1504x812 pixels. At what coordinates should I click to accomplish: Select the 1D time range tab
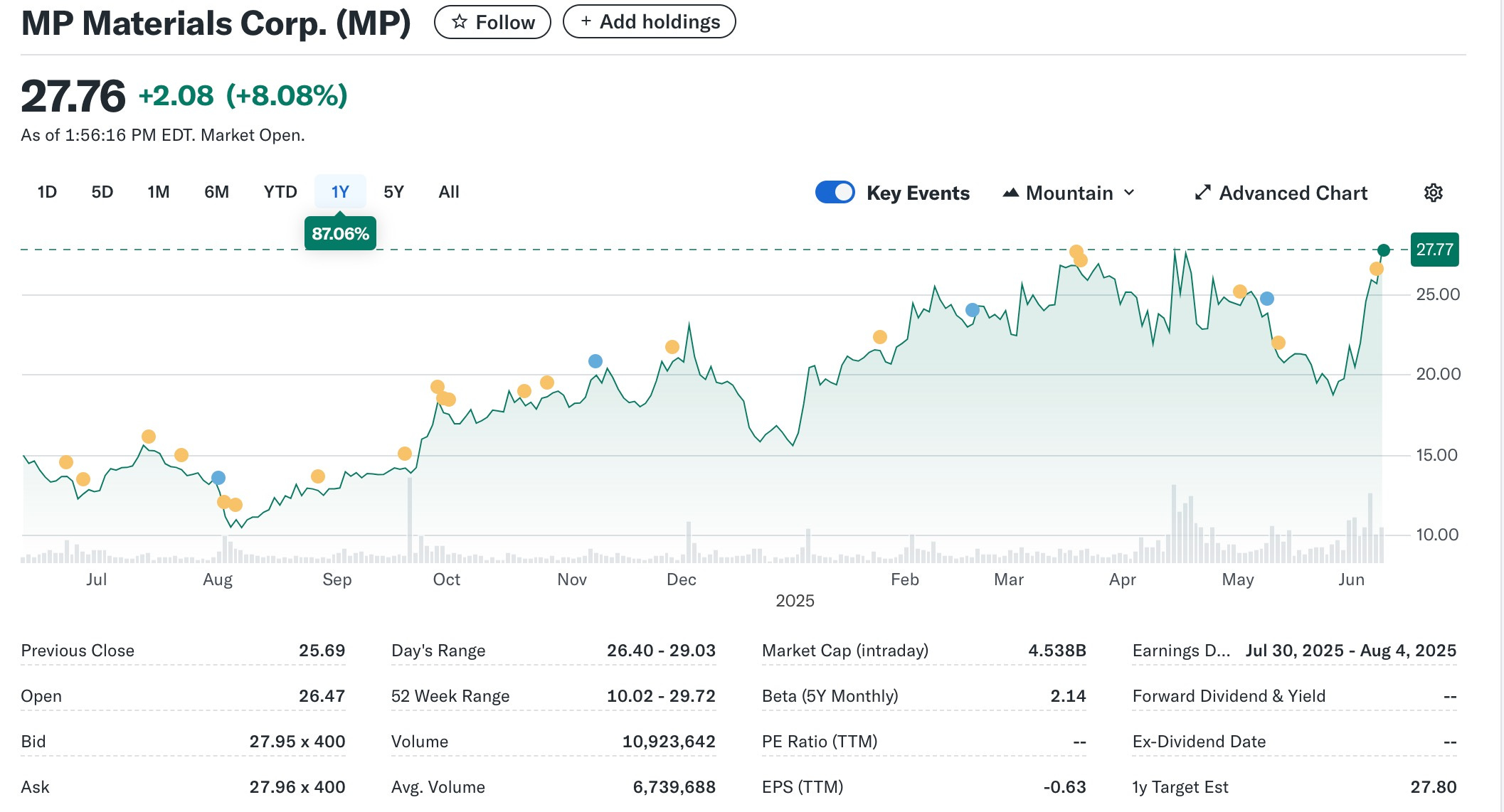(x=47, y=192)
